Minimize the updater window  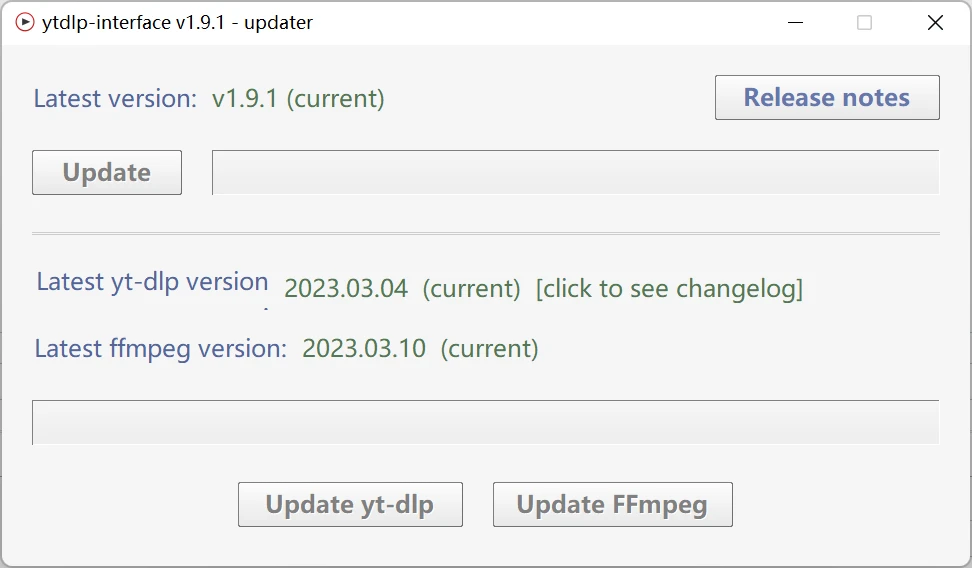coord(795,22)
